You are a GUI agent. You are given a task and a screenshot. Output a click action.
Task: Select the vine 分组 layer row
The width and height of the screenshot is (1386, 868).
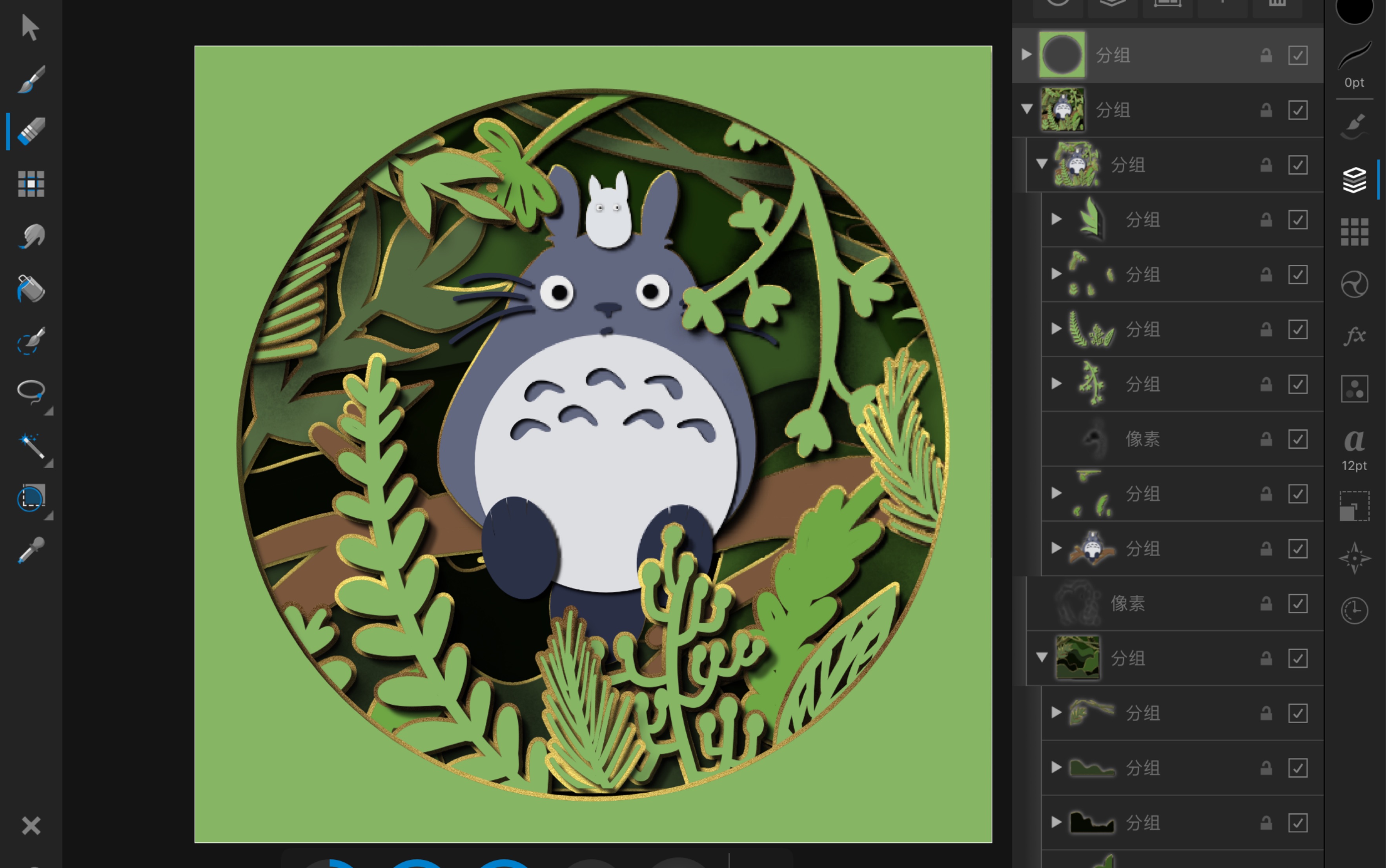[x=1183, y=384]
